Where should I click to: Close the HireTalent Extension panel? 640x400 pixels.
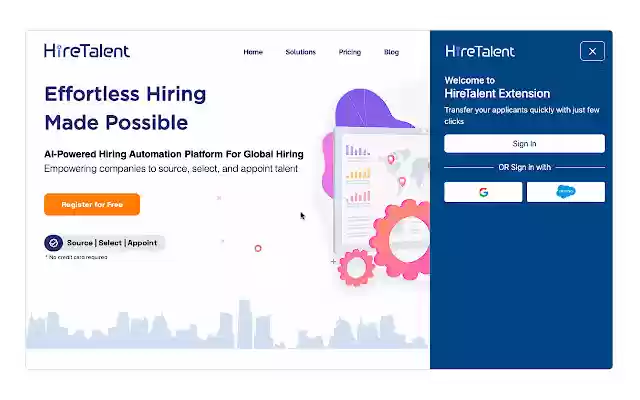coord(592,51)
